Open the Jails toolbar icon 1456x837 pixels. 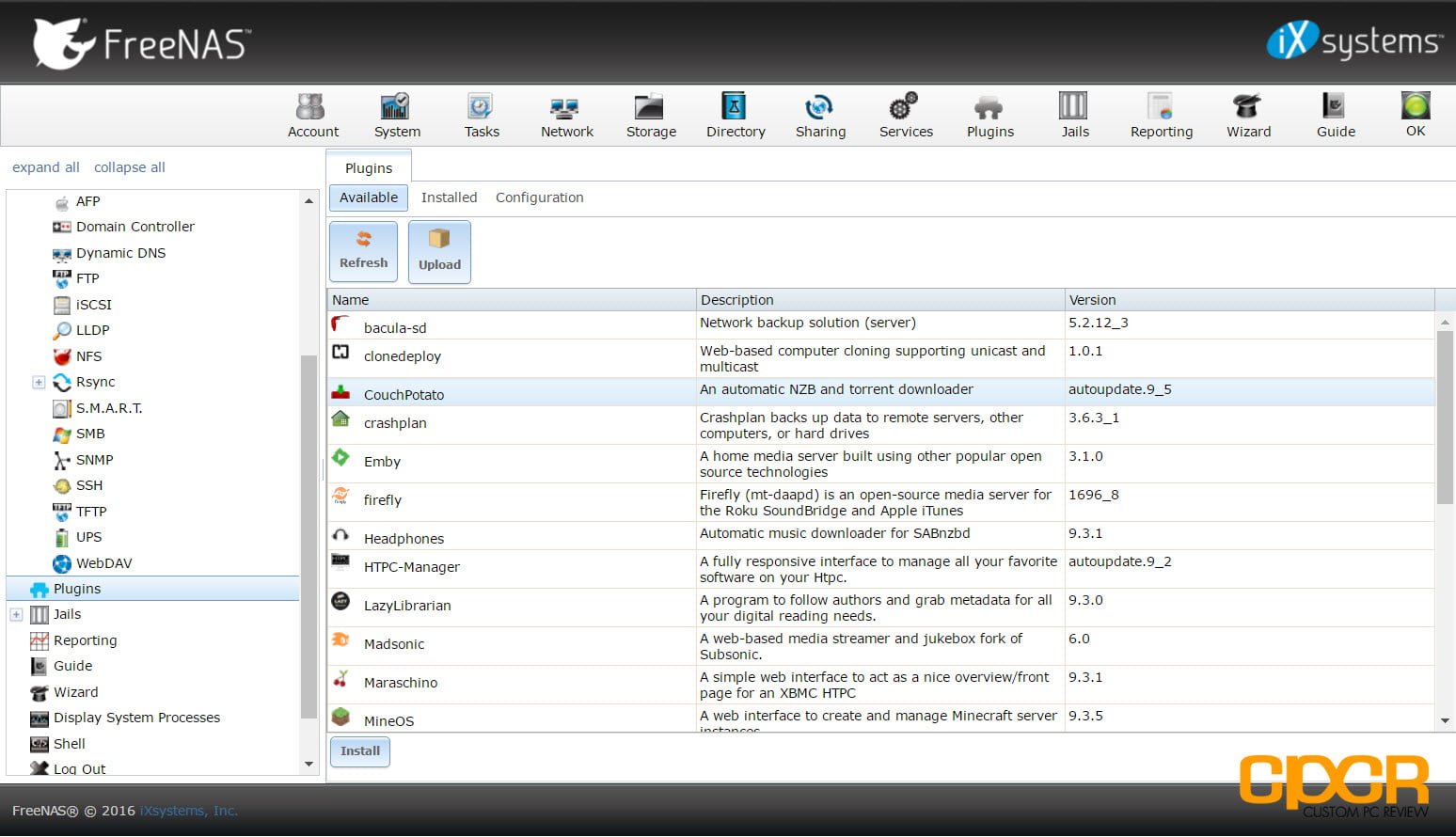coord(1074,116)
